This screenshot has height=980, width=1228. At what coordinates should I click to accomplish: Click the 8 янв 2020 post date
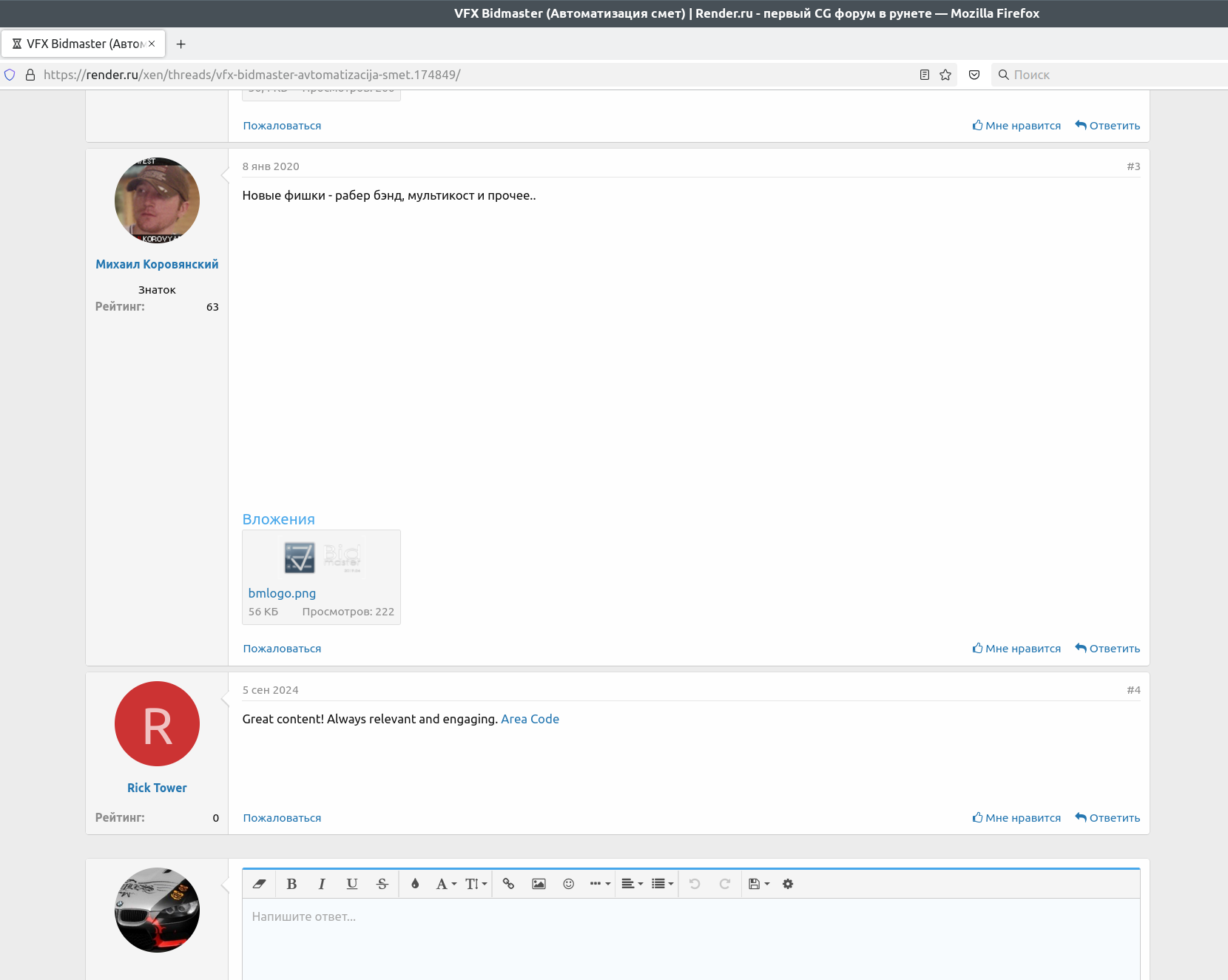point(271,166)
